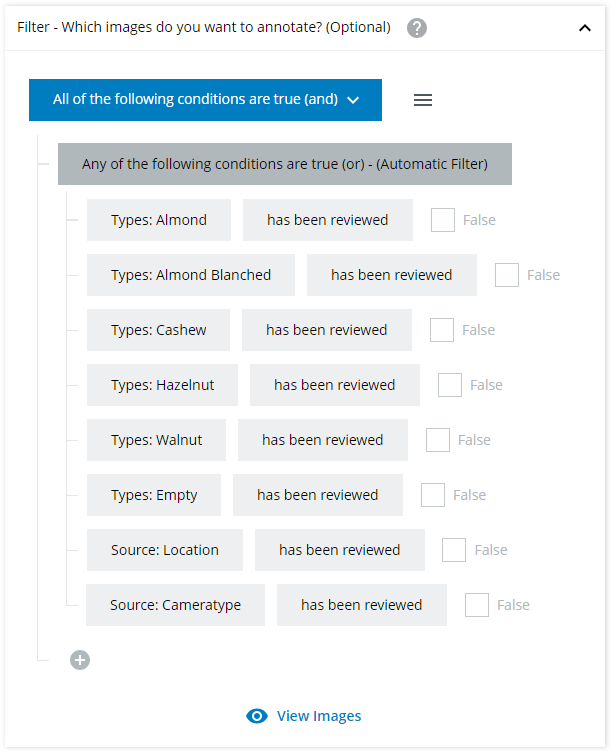Toggle the Types: Almond Blanched checkbox
Screen dimensions: 612x751
click(x=507, y=275)
